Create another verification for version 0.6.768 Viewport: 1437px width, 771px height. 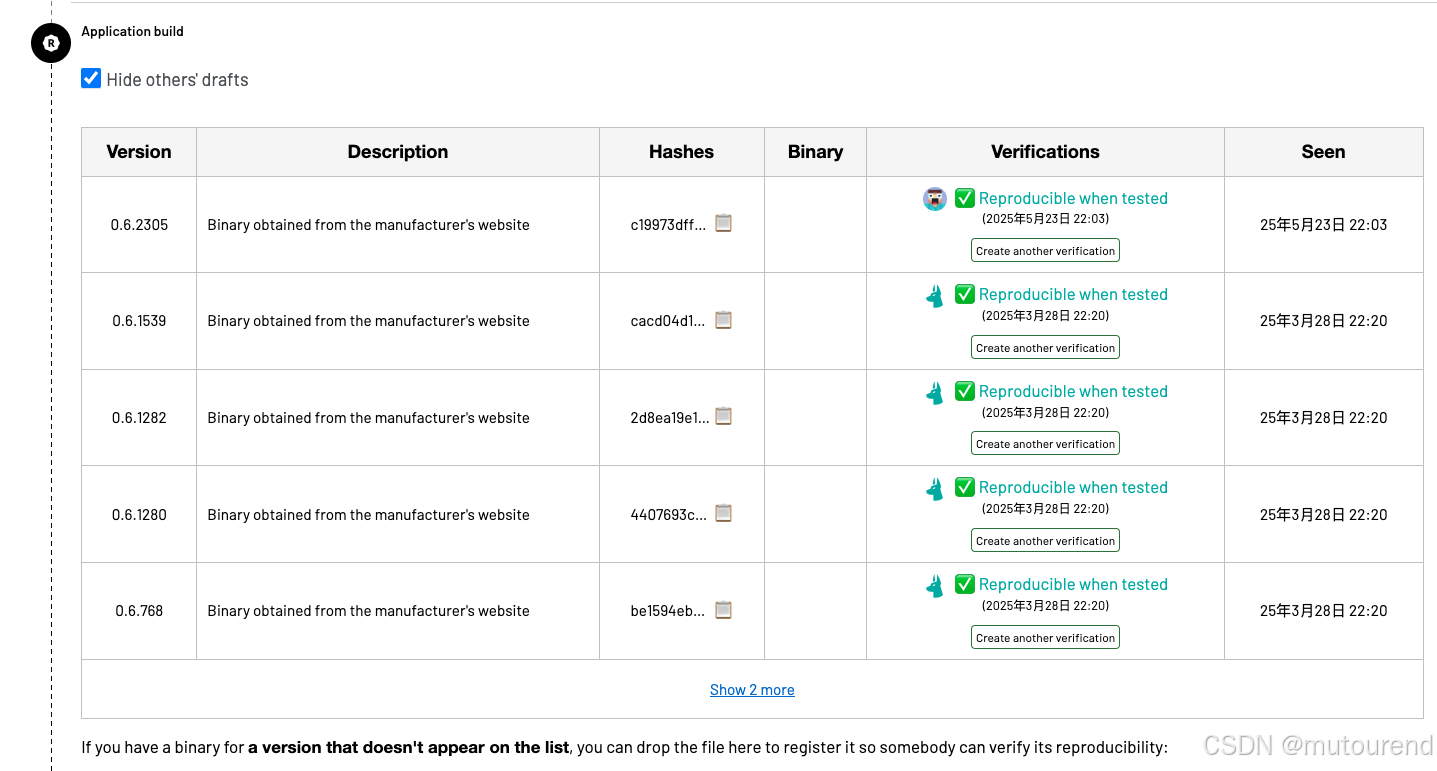1045,638
